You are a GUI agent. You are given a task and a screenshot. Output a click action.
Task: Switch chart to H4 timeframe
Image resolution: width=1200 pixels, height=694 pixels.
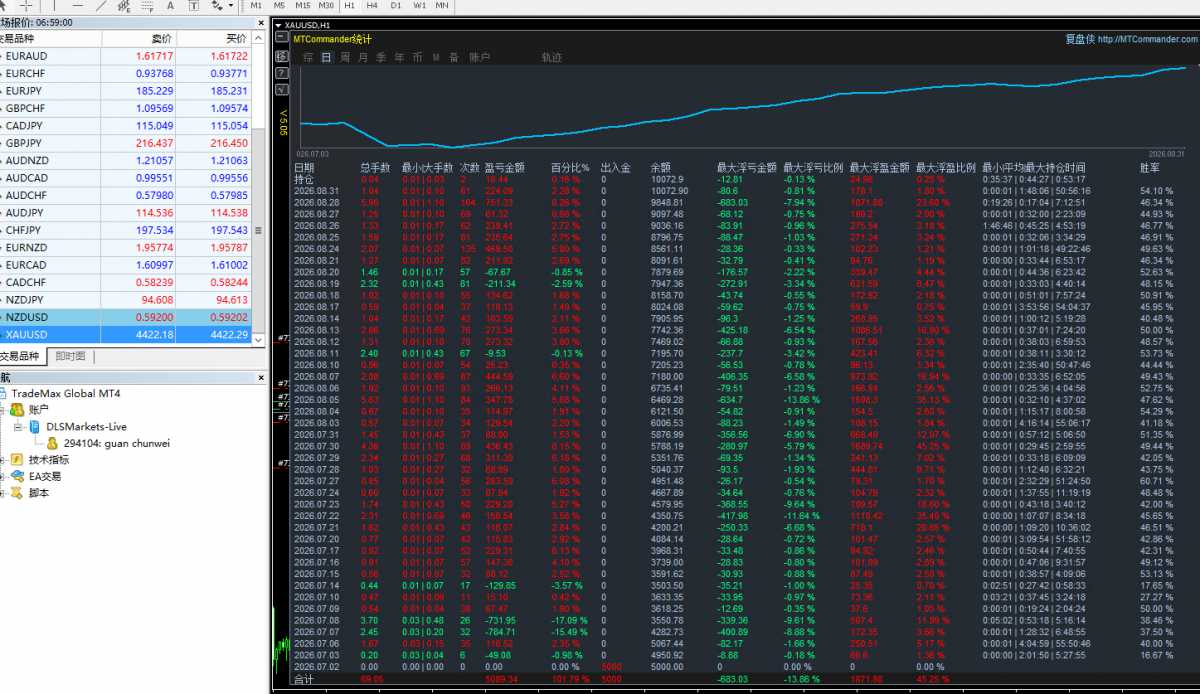[372, 5]
